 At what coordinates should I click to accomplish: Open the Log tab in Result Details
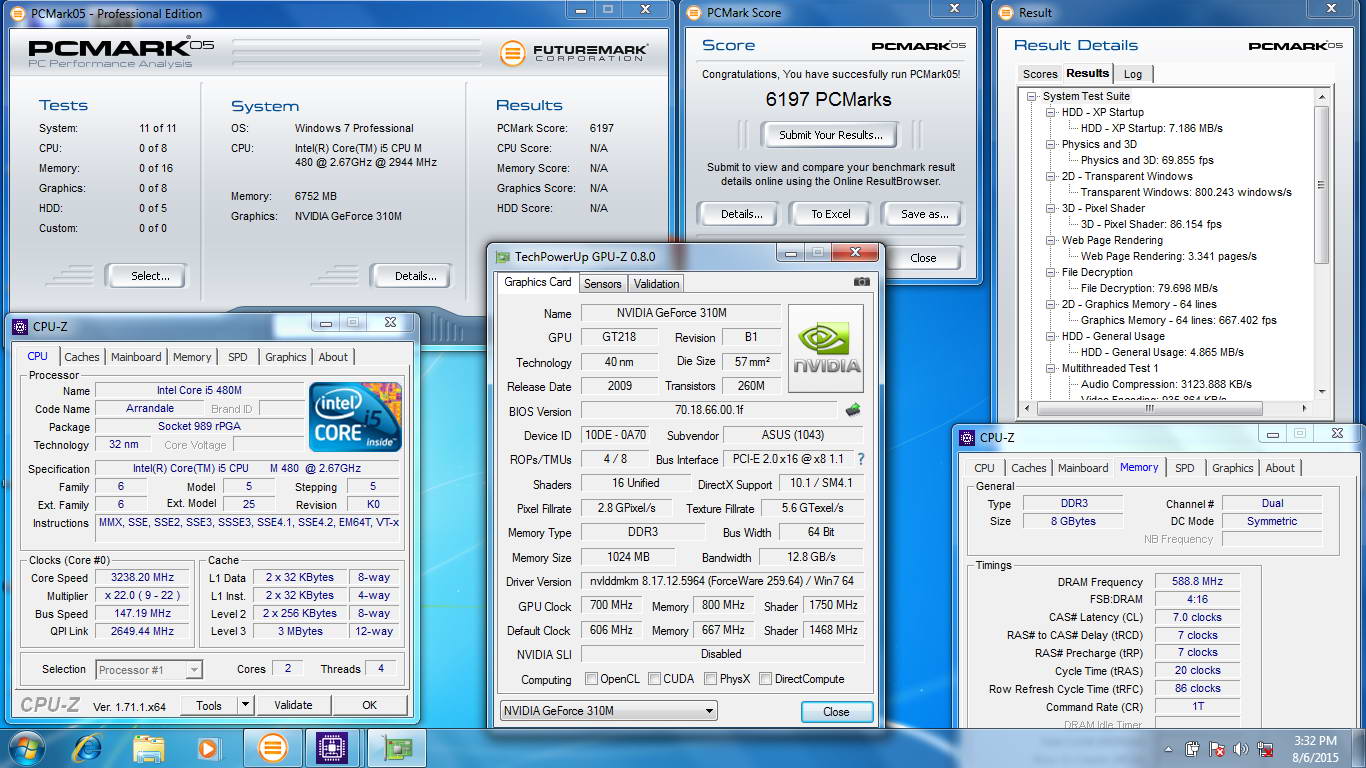1133,74
